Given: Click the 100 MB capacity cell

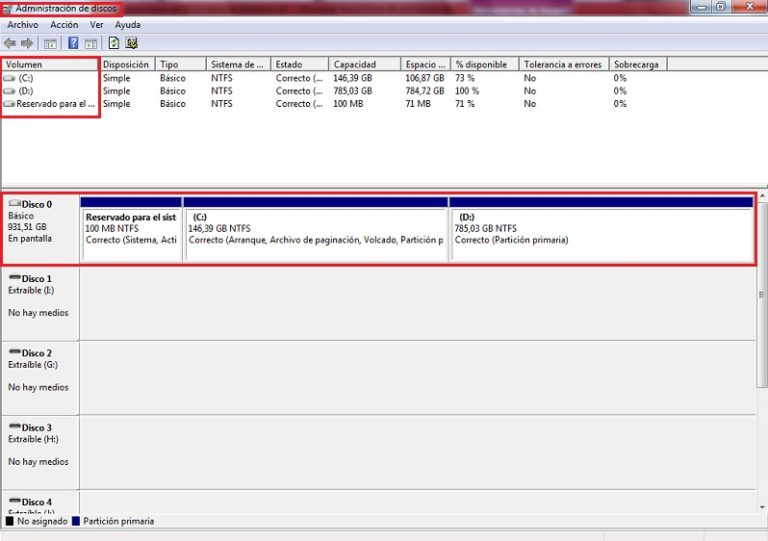Looking at the screenshot, I should coord(348,104).
